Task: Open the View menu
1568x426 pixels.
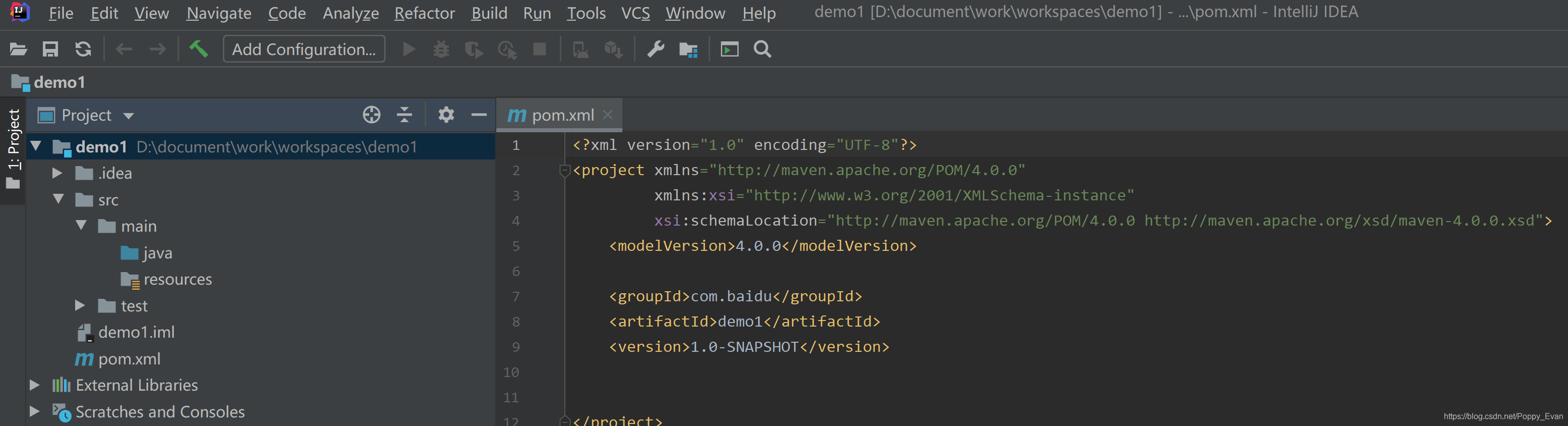Action: pos(152,13)
